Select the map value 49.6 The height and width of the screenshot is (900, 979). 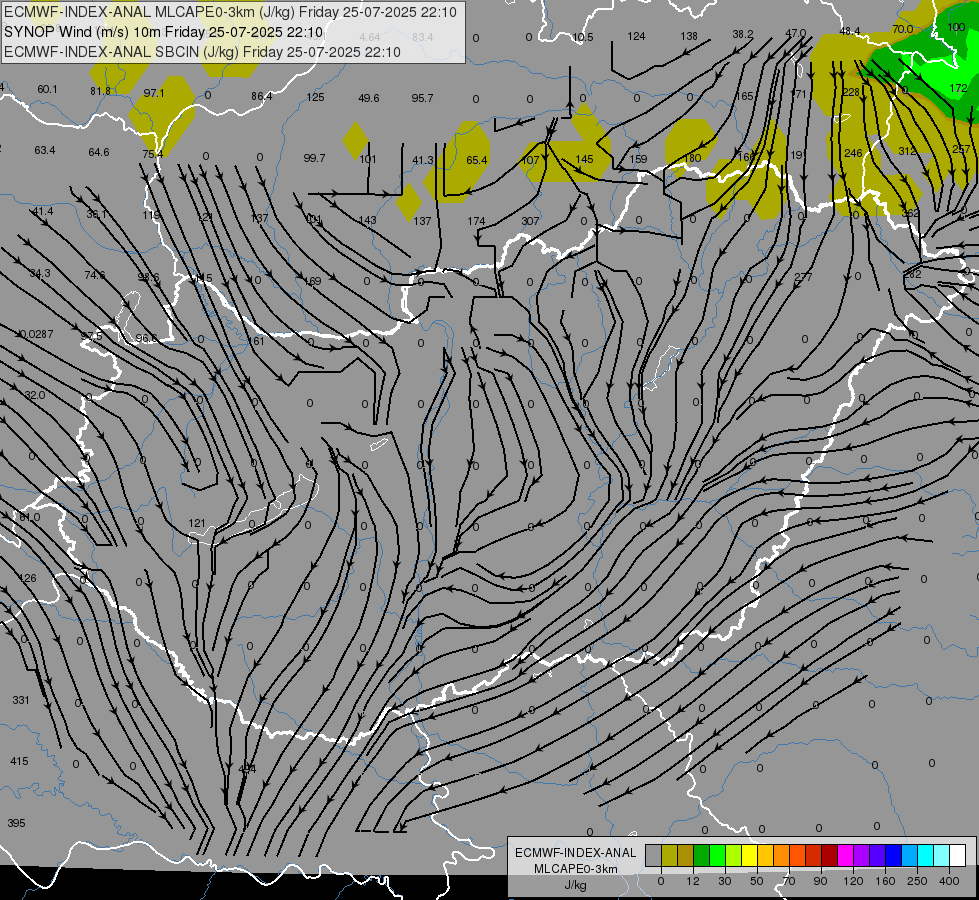point(368,98)
